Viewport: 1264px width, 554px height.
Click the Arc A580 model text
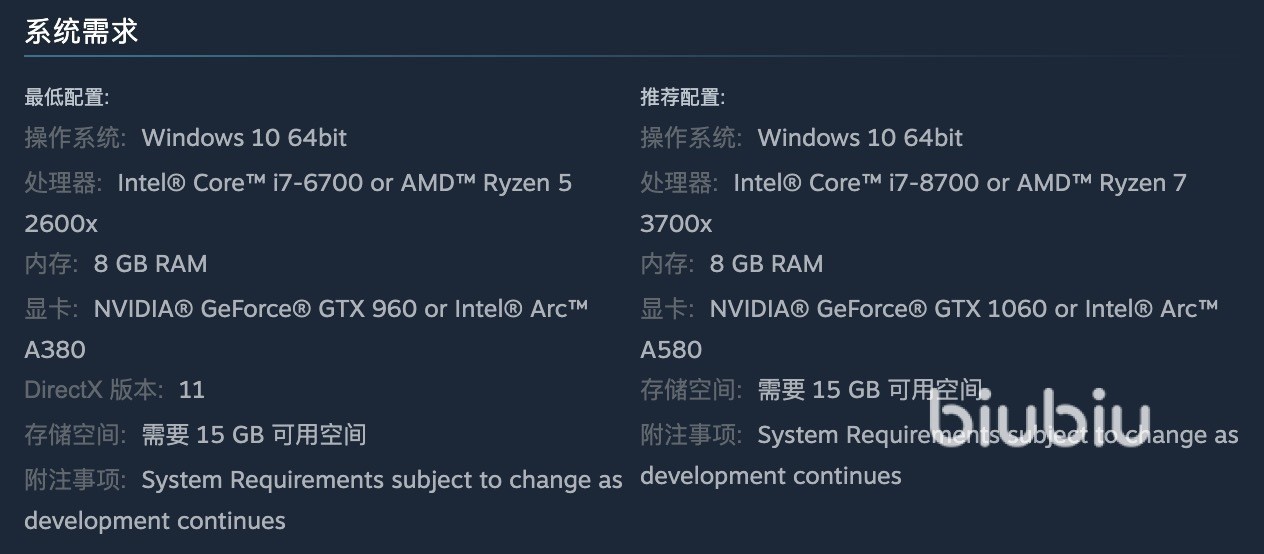(671, 349)
